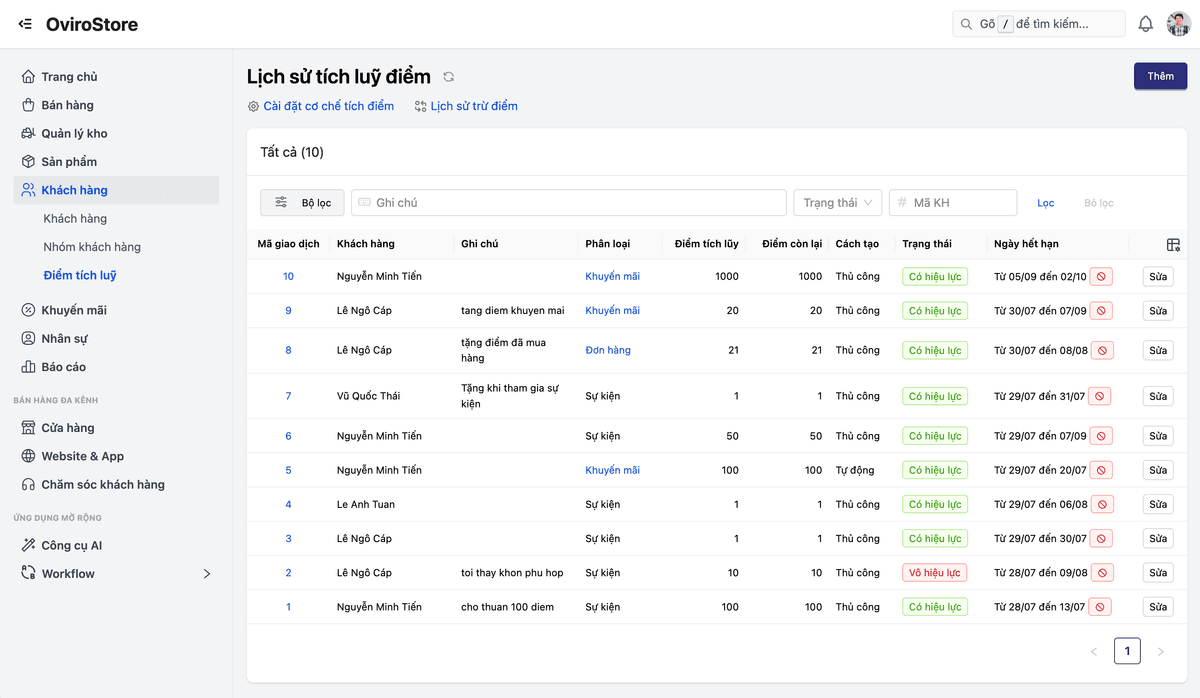Viewport: 1200px width, 698px height.
Task: Disable transaction 10 with the red icon
Action: pyautogui.click(x=1101, y=277)
